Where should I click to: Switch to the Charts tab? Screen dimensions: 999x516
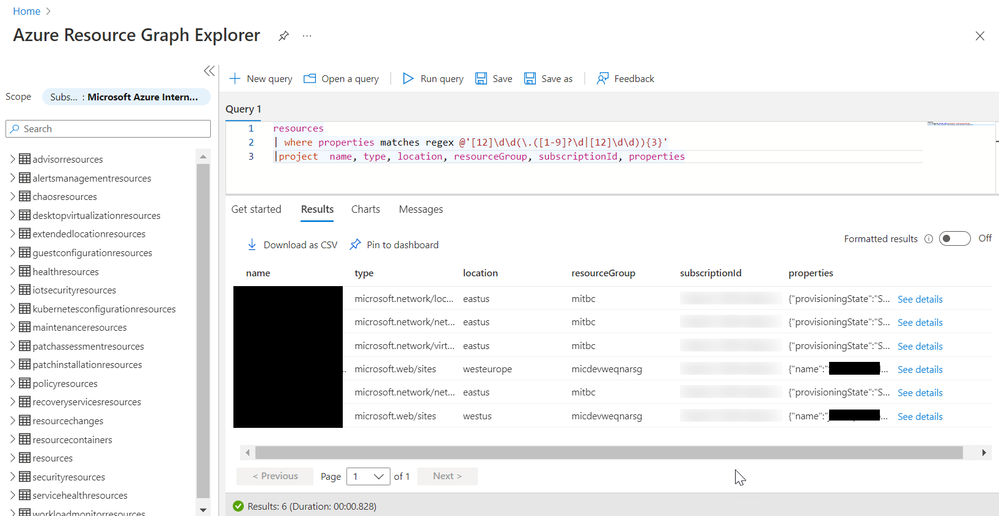click(x=366, y=209)
